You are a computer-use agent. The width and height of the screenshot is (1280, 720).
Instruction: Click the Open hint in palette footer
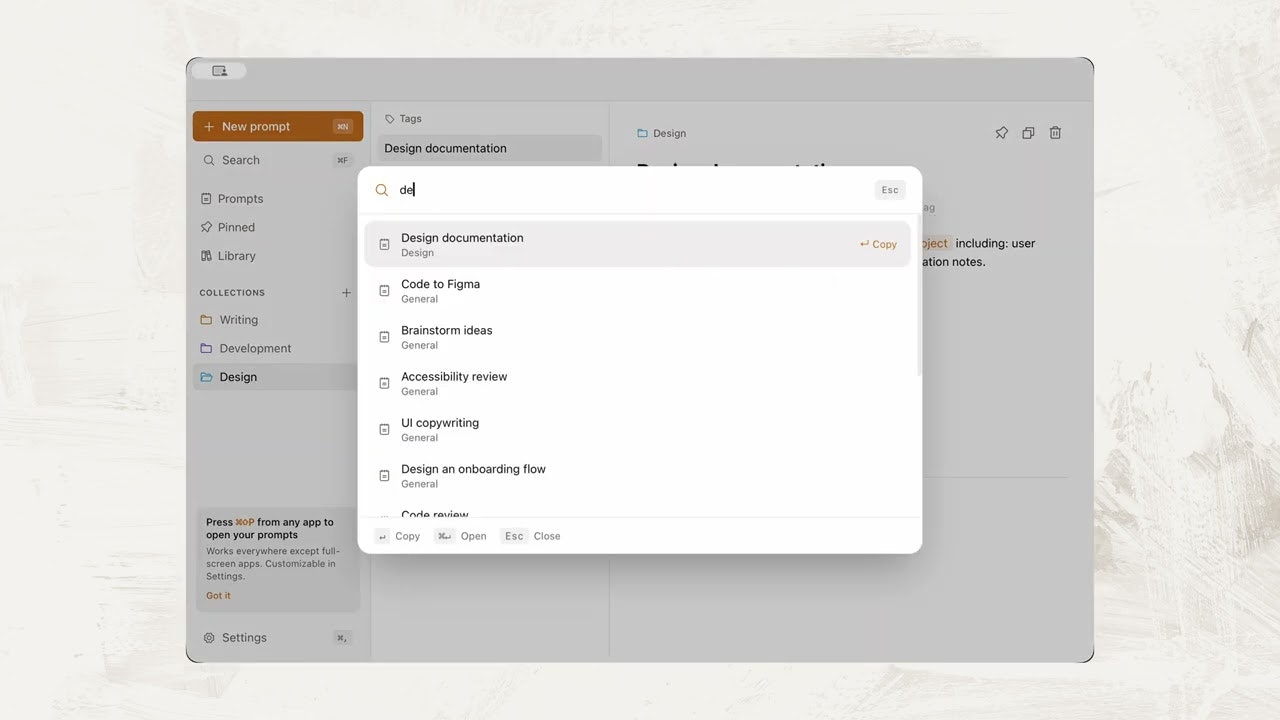(460, 536)
